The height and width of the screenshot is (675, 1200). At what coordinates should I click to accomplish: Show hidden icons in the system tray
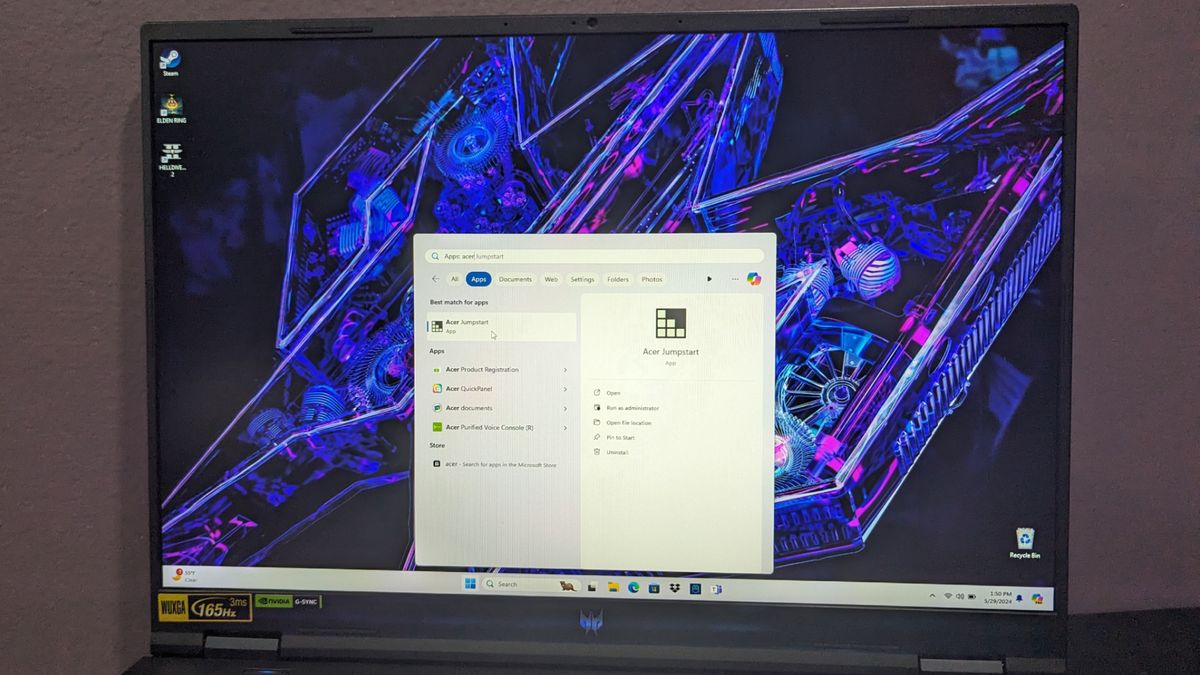click(932, 594)
